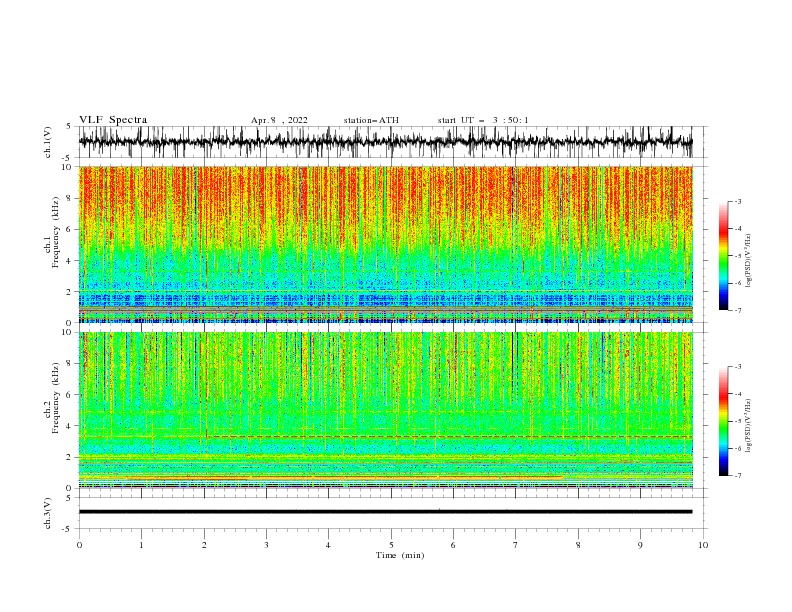The width and height of the screenshot is (792, 612).
Task: Click time axis tick label '2'
Action: point(204,545)
